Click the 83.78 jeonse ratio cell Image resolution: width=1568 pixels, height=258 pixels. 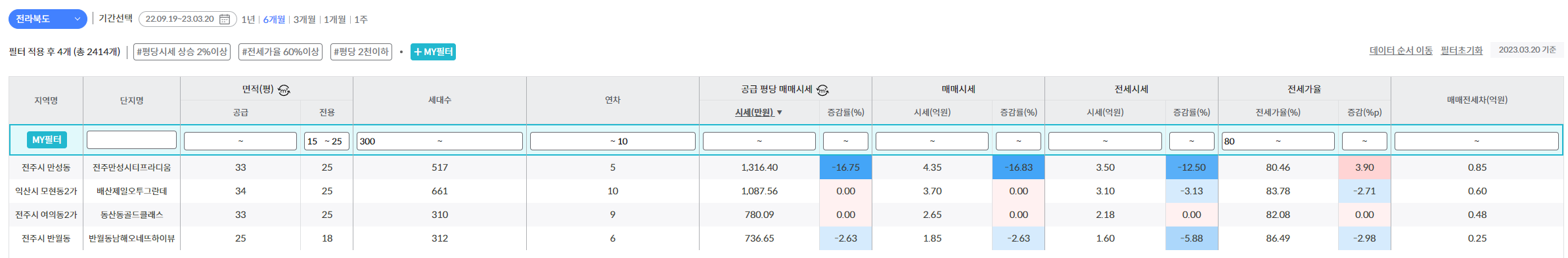pos(1278,191)
